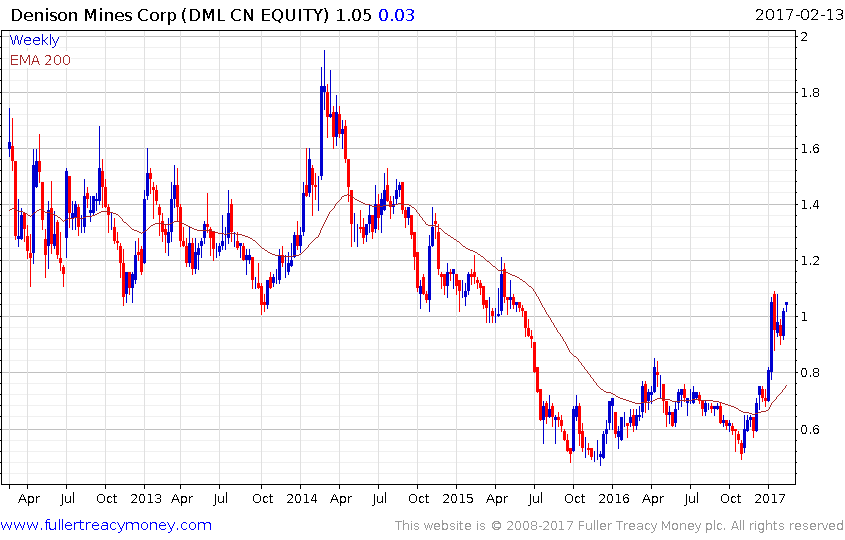Click the 1.8 y-axis value
Screen dimensions: 845x540
(810, 93)
